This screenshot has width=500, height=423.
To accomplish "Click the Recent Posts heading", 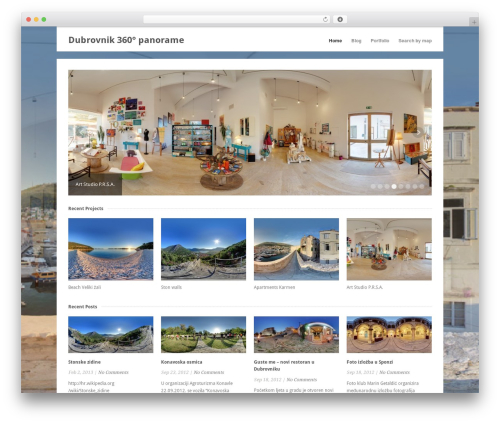I will (x=83, y=307).
